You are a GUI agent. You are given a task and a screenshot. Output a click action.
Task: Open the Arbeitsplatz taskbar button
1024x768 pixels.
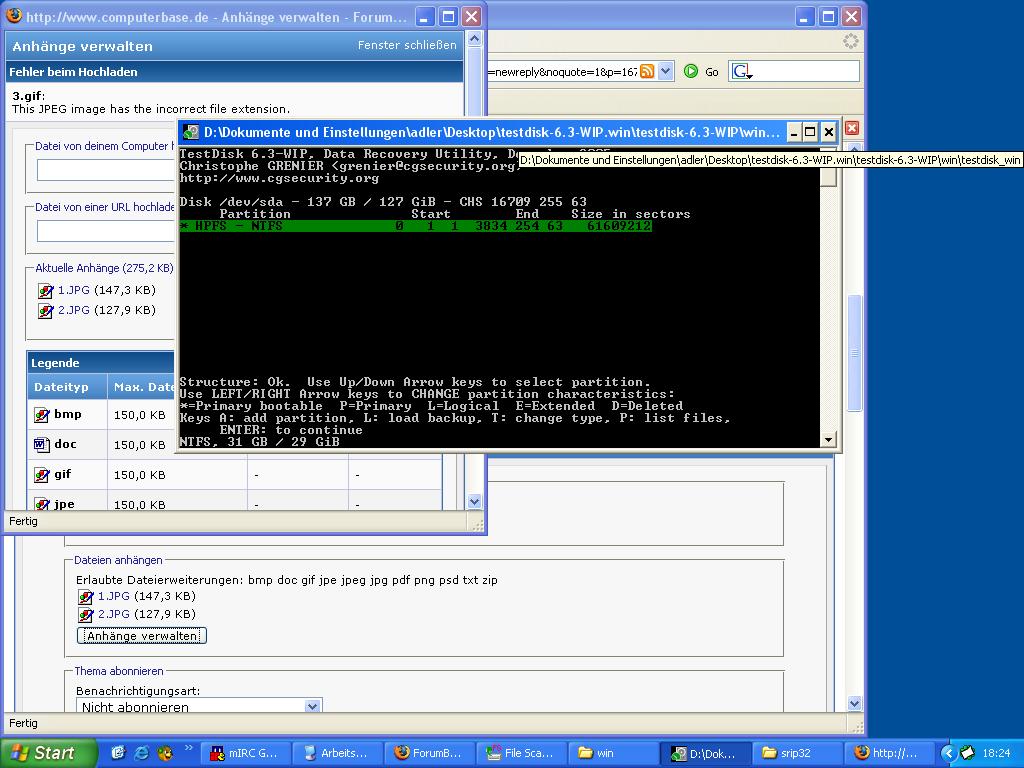tap(336, 753)
